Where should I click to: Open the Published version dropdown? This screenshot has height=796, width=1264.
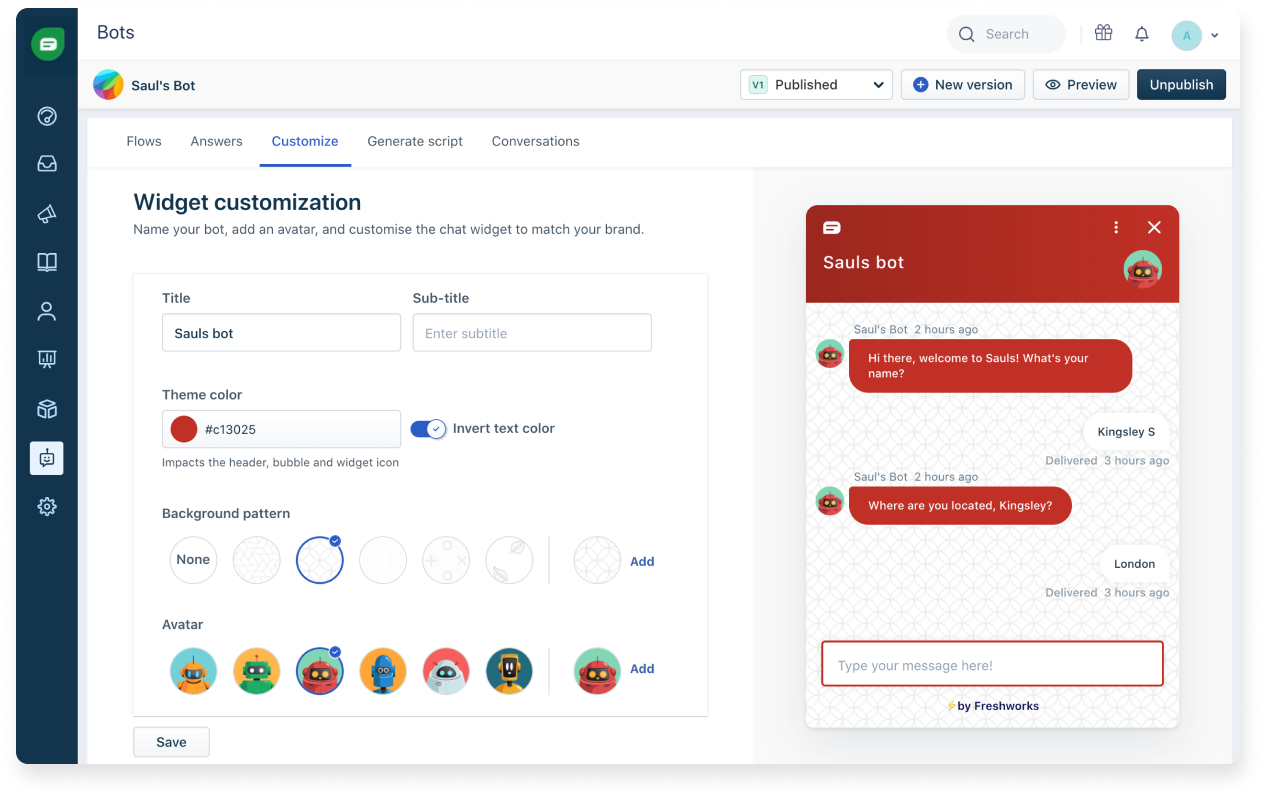click(817, 85)
